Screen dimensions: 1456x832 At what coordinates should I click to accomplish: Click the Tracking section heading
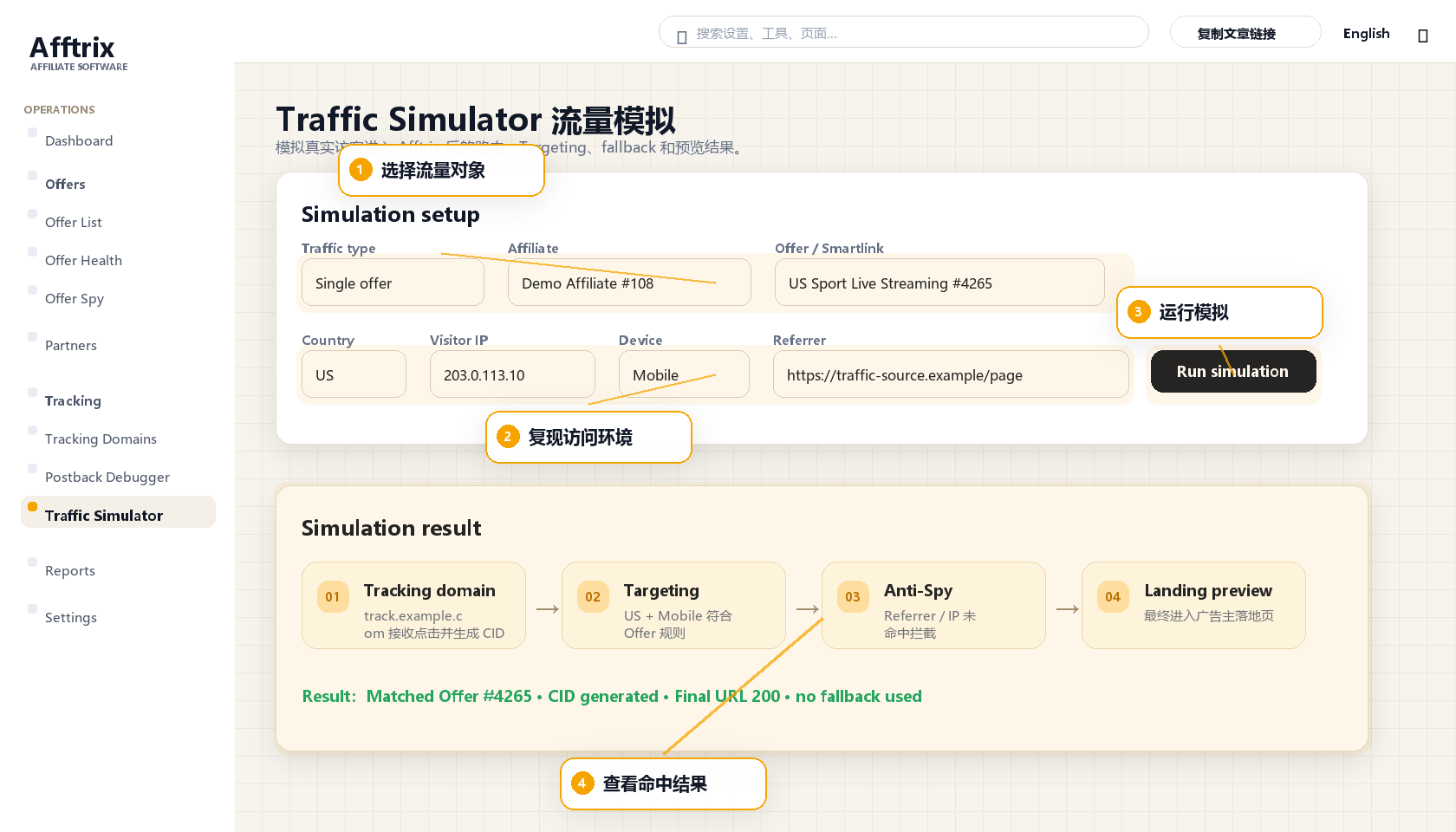pos(73,400)
